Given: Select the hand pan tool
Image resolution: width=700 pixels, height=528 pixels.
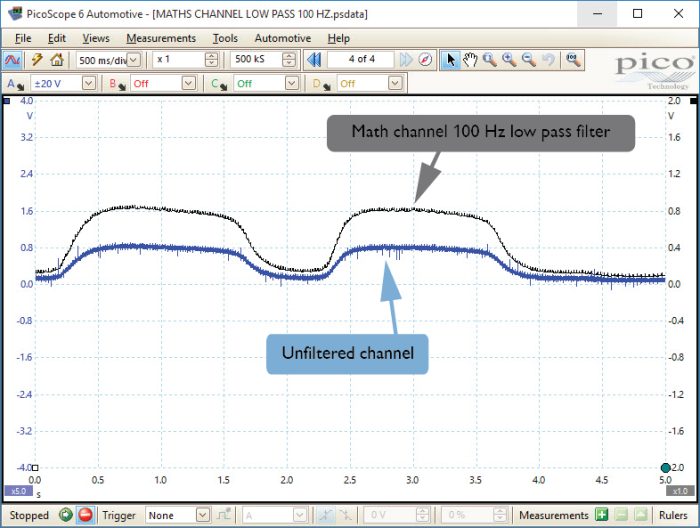Looking at the screenshot, I should click(470, 59).
